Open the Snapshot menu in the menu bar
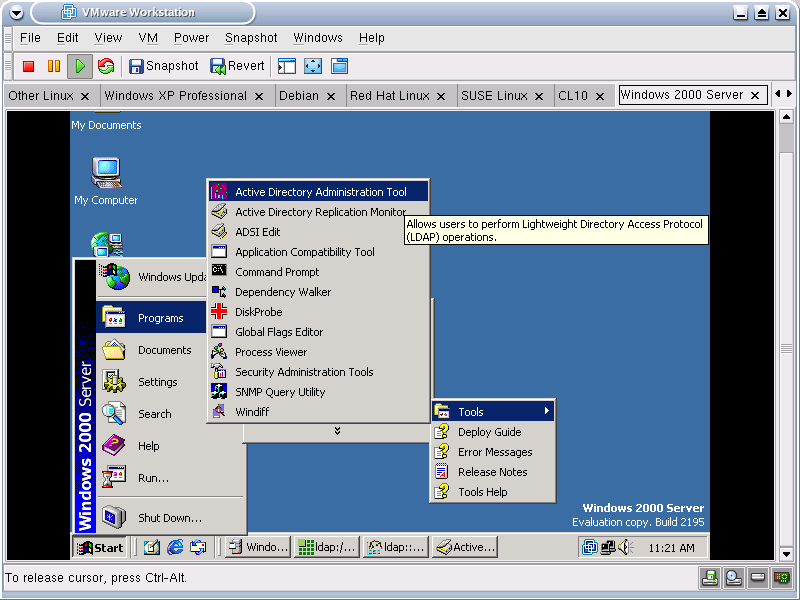800x600 pixels. [251, 38]
